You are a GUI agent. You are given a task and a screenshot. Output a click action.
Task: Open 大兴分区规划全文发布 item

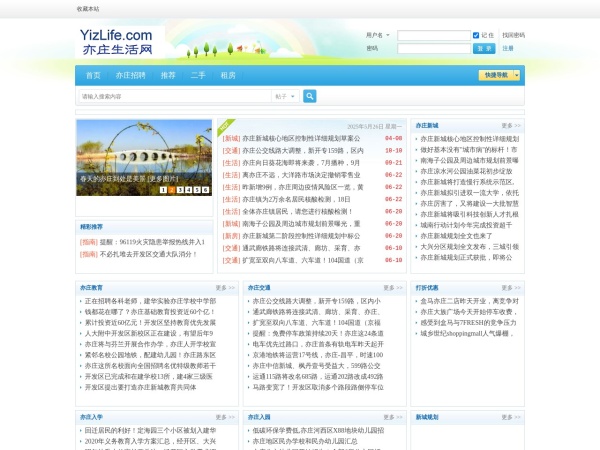point(470,247)
